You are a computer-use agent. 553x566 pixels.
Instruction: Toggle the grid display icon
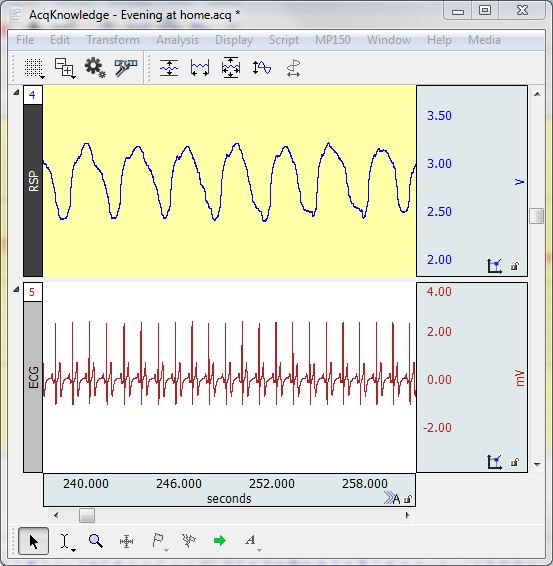(34, 68)
